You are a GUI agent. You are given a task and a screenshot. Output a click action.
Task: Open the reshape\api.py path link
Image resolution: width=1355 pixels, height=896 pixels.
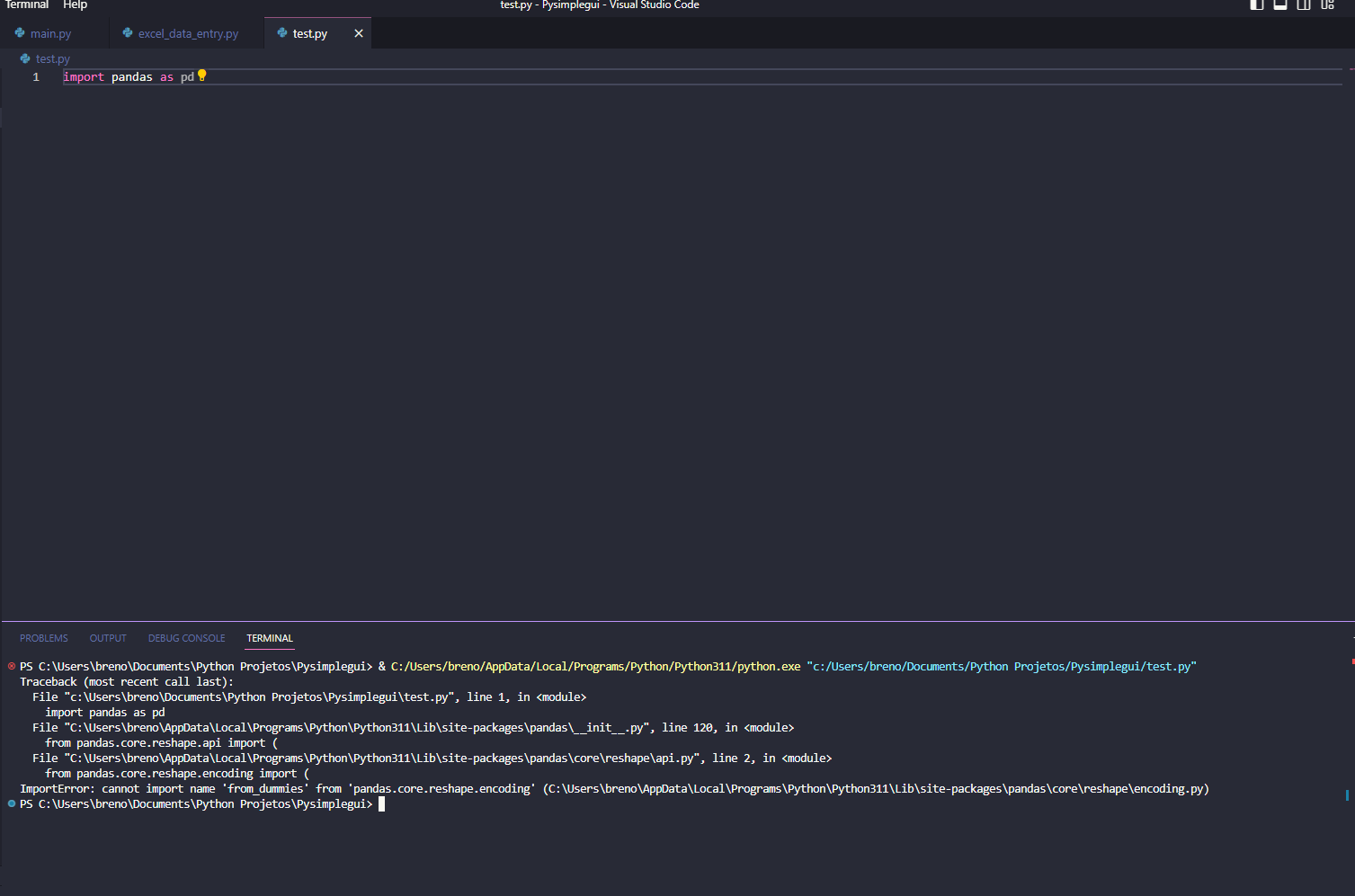(382, 758)
